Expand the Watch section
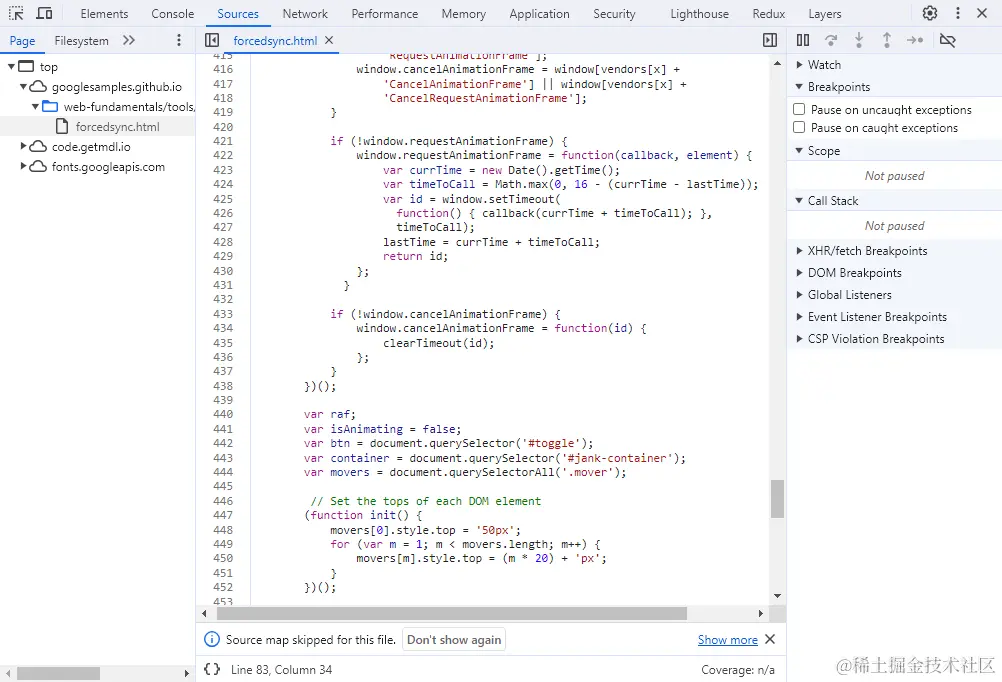This screenshot has height=682, width=1002. pyautogui.click(x=799, y=65)
